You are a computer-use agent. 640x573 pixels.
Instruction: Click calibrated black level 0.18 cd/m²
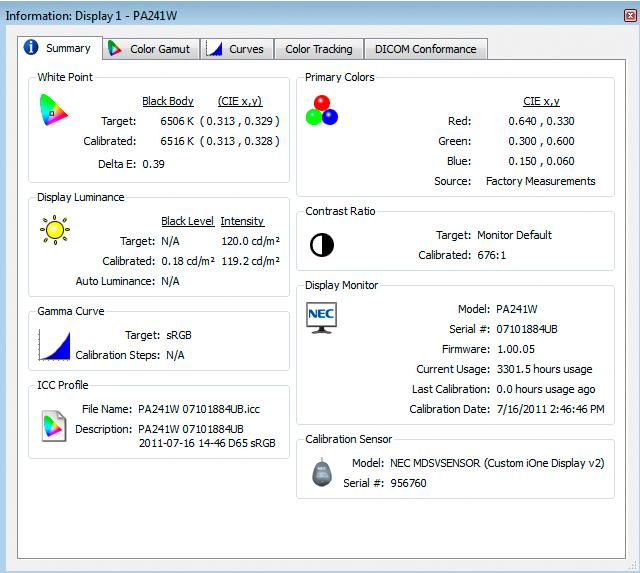pyautogui.click(x=188, y=261)
